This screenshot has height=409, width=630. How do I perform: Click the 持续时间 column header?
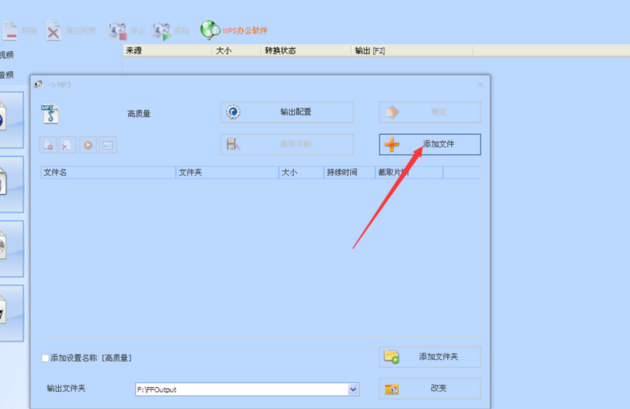click(x=349, y=172)
